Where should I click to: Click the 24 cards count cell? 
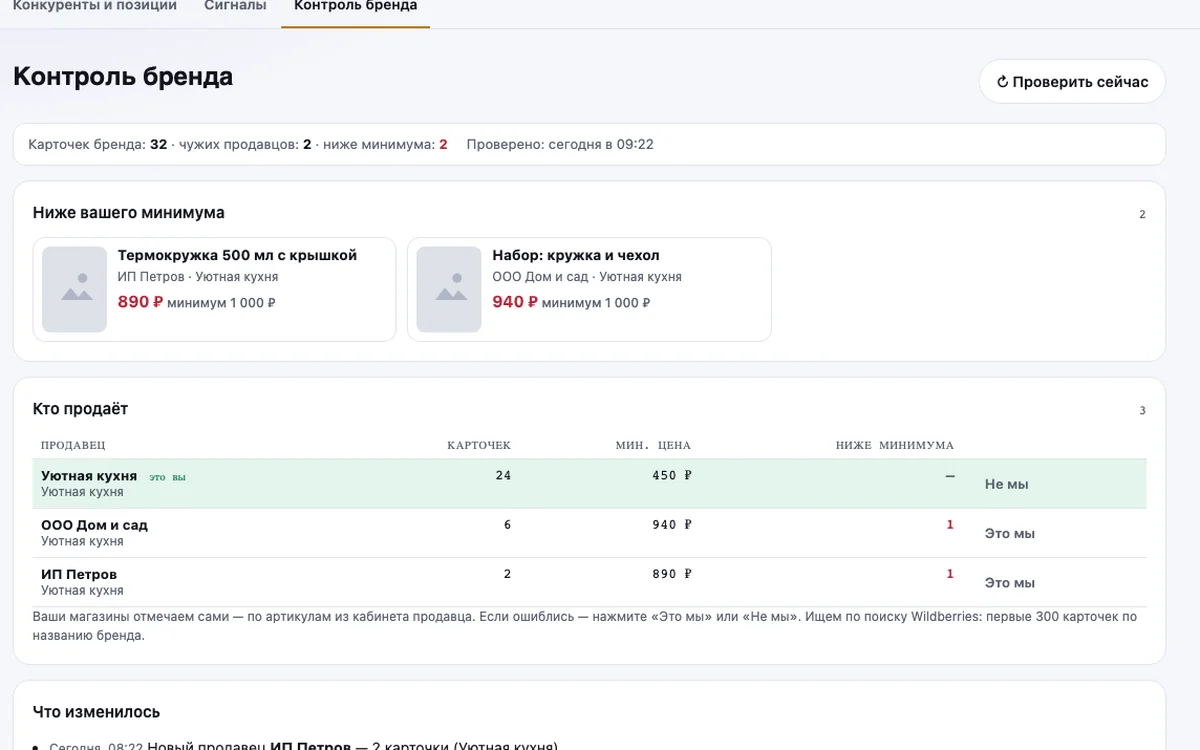pyautogui.click(x=503, y=476)
